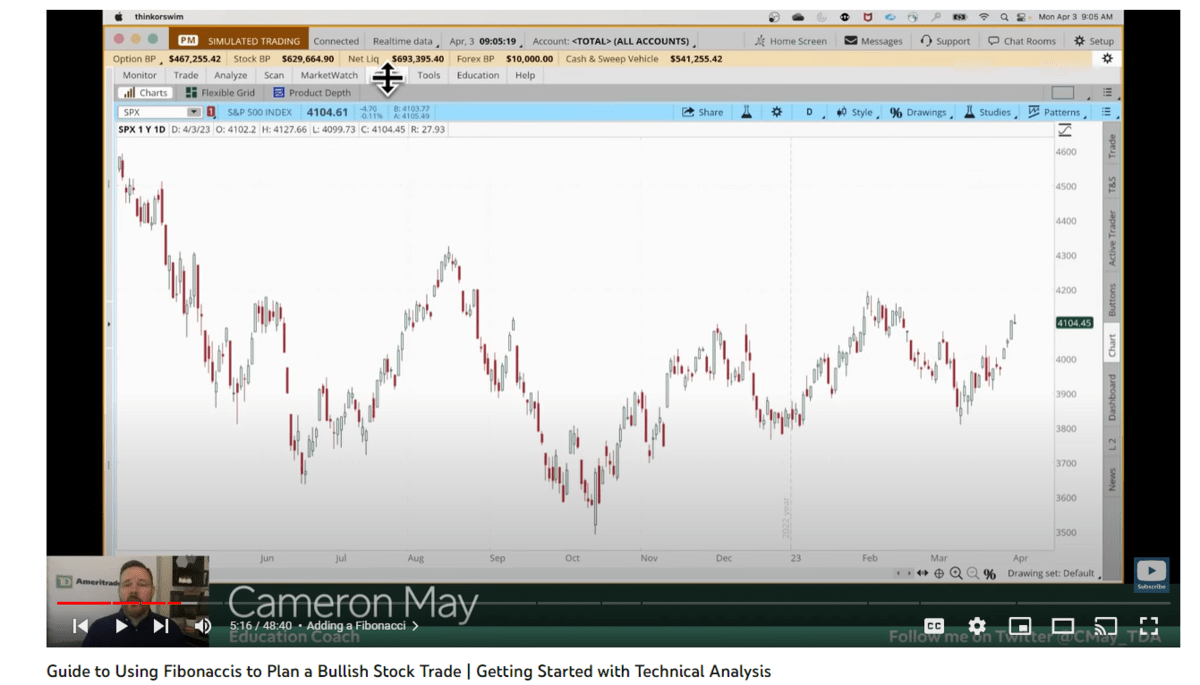Image resolution: width=1200 pixels, height=685 pixels.
Task: Click the chart crosshair pan icon
Action: [x=939, y=574]
